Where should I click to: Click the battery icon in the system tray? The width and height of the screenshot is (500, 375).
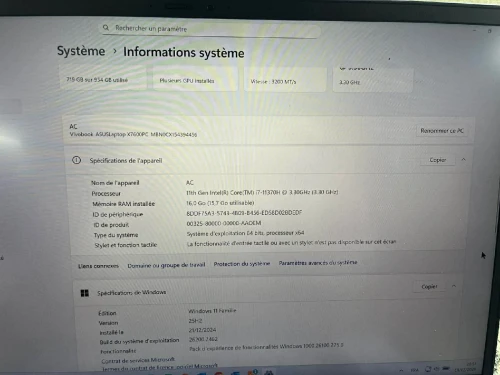[x=447, y=369]
